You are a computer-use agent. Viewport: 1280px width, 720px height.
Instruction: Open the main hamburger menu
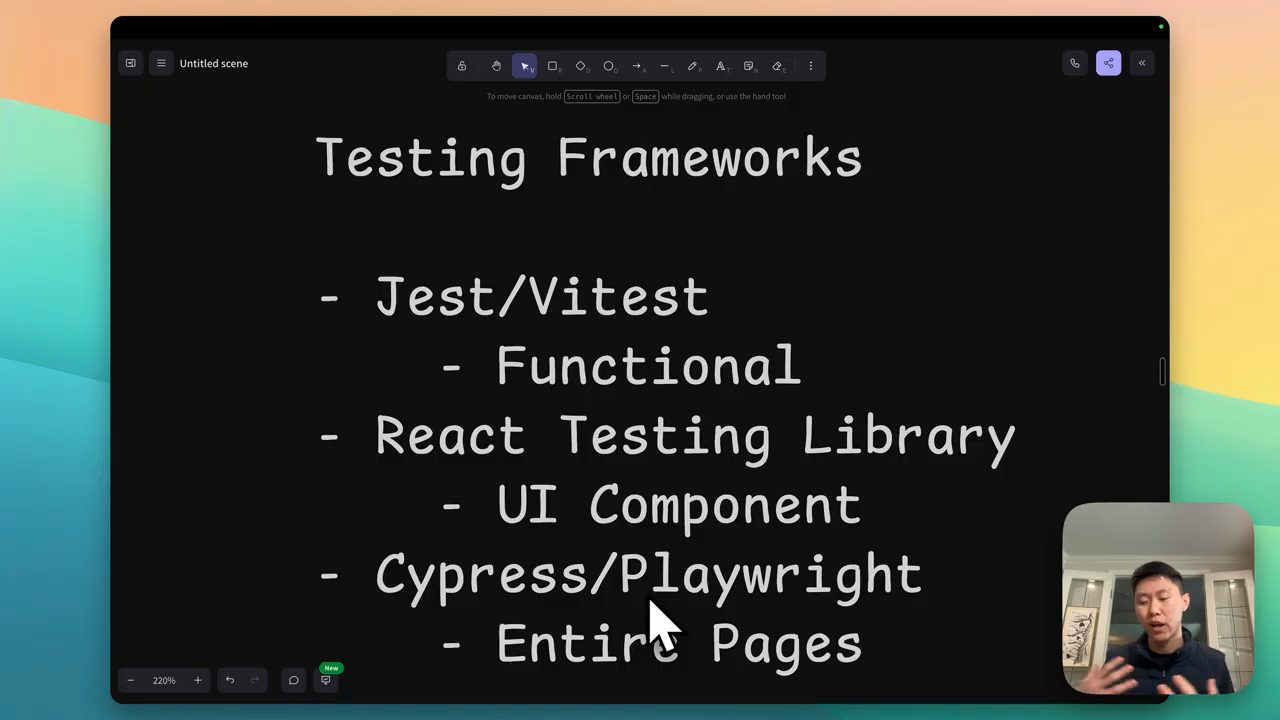(161, 63)
